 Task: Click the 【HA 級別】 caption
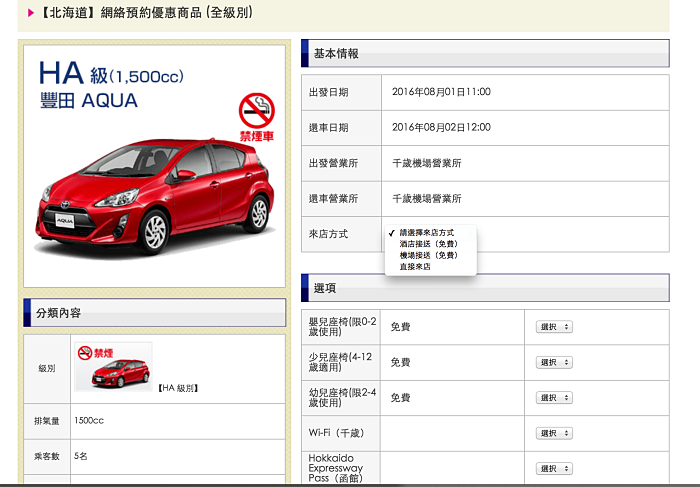pos(178,388)
